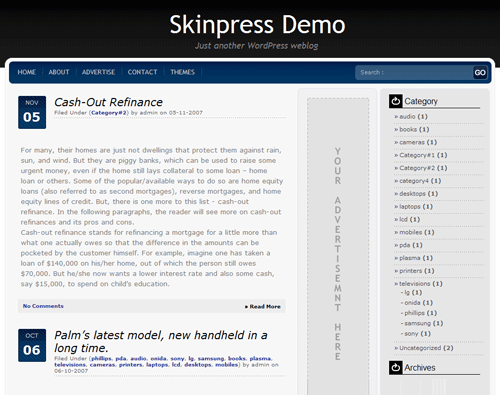Open category4 in the sidebar list

pyautogui.click(x=414, y=181)
